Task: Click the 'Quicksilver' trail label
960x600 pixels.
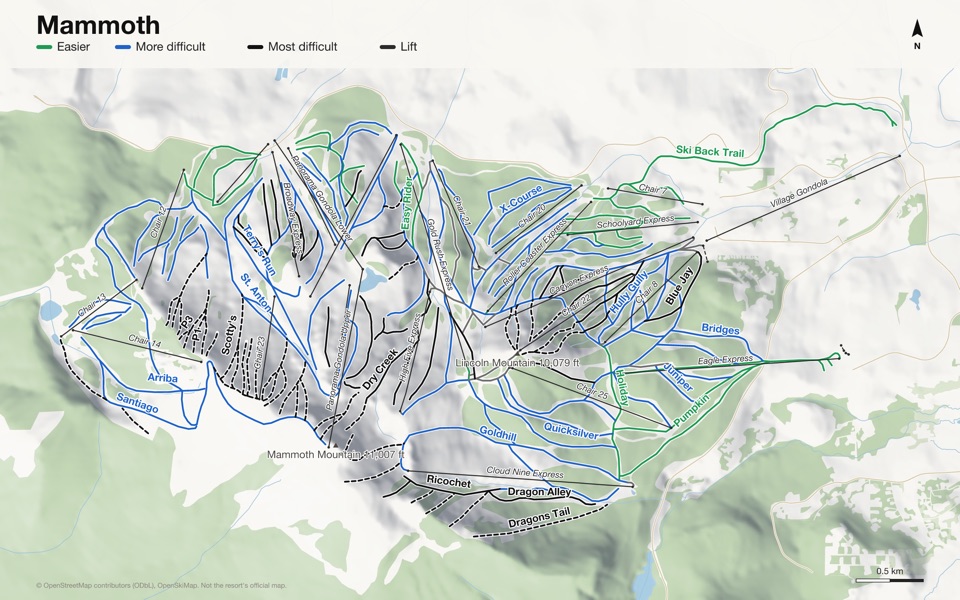Action: (x=571, y=431)
